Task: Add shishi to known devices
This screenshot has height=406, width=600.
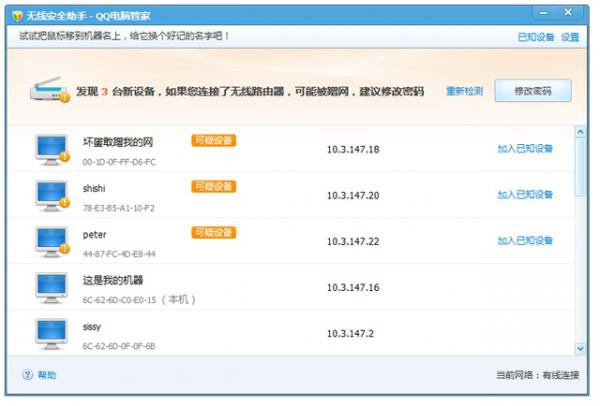Action: tap(525, 194)
